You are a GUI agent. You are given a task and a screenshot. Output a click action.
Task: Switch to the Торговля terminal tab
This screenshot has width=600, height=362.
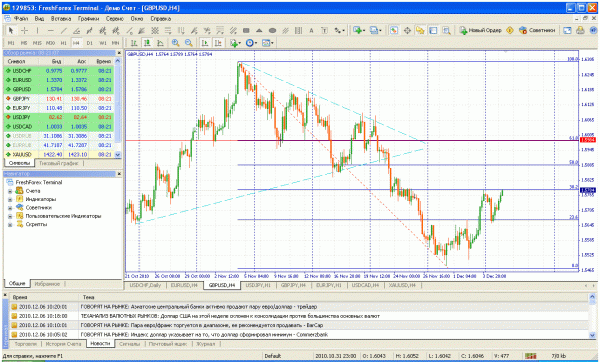(25, 344)
